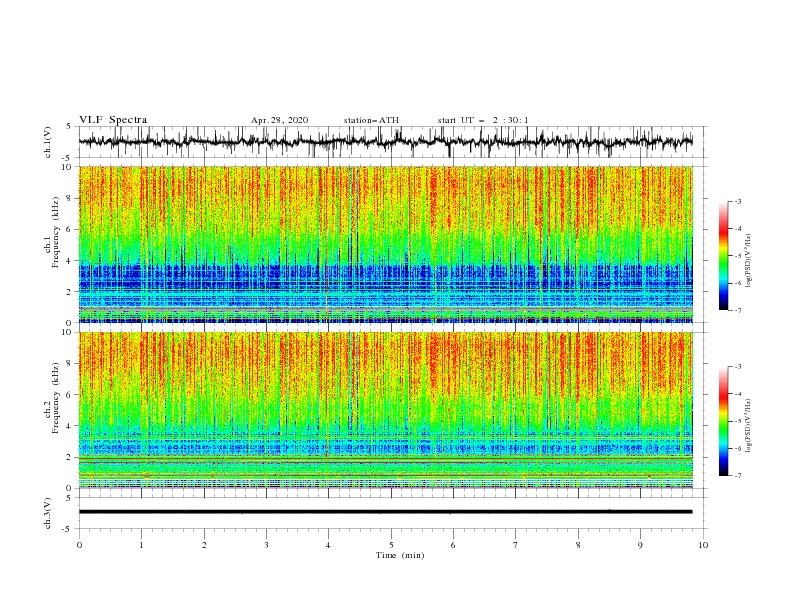
Task: Click the "station=ATH" label
Action: (371, 120)
